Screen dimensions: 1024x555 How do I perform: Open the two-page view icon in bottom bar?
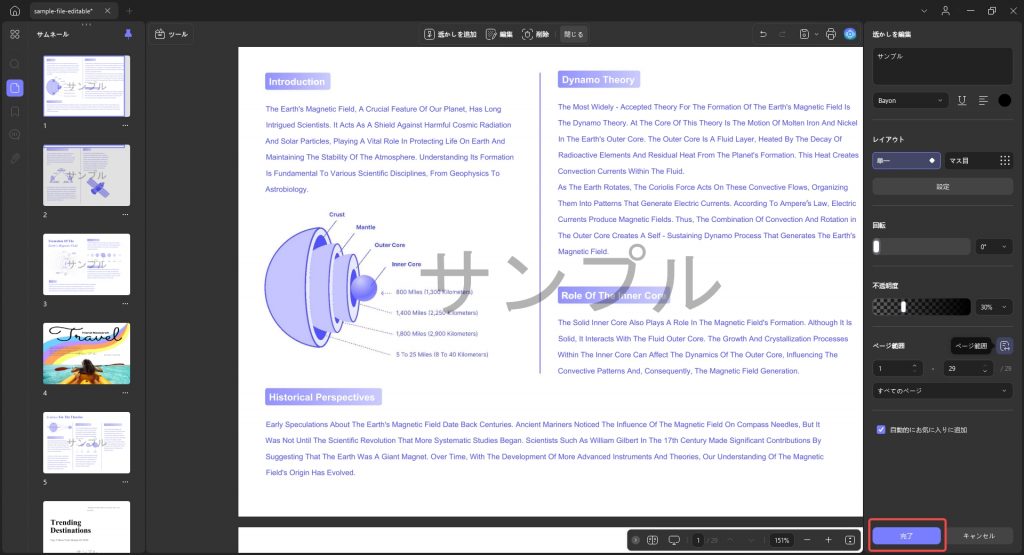pyautogui.click(x=652, y=540)
